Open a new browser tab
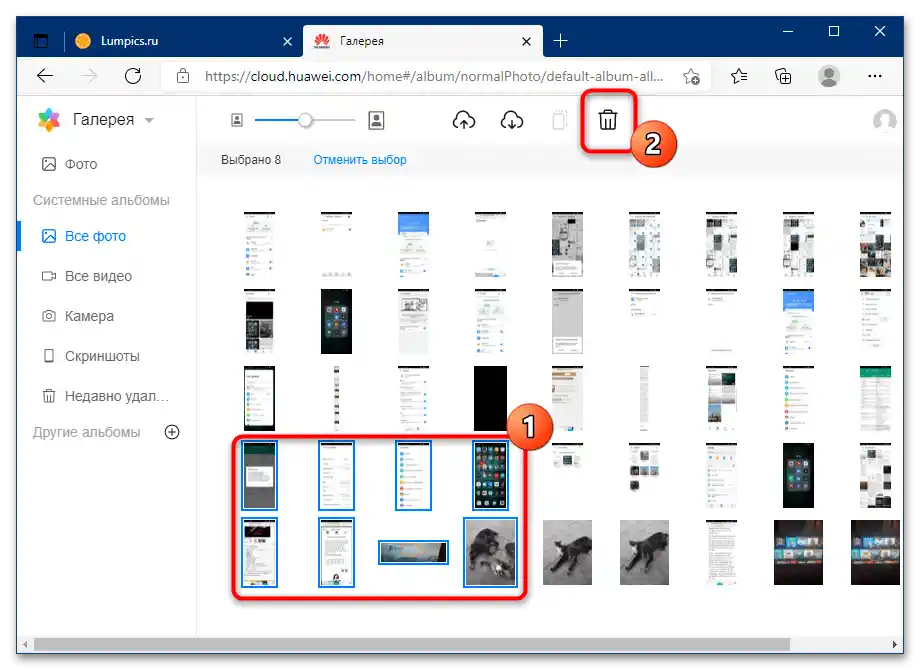920x670 pixels. coord(560,40)
